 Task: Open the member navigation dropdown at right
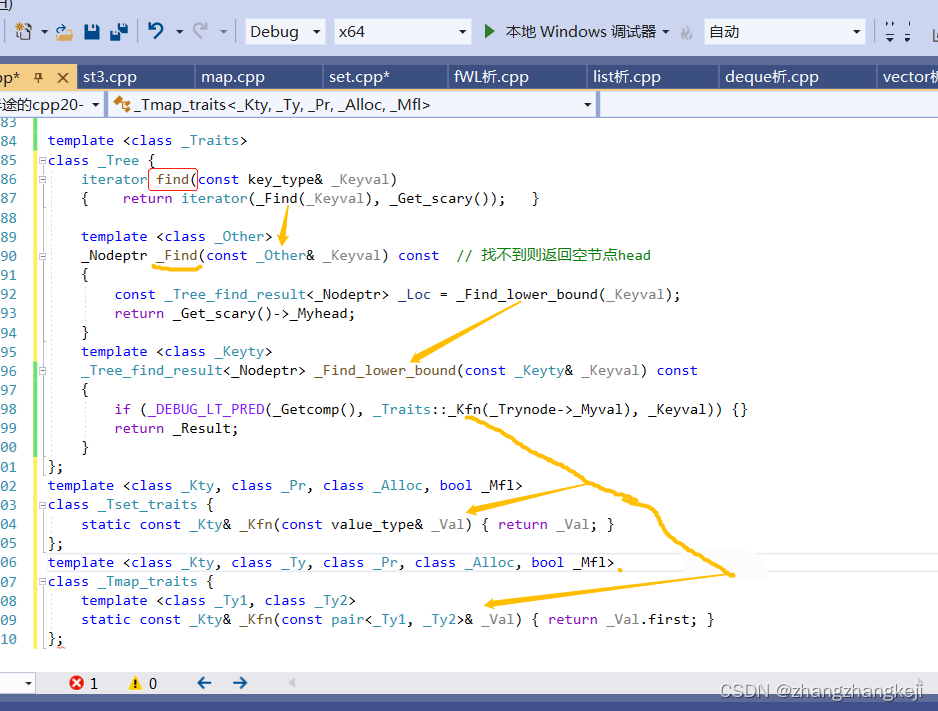[768, 105]
